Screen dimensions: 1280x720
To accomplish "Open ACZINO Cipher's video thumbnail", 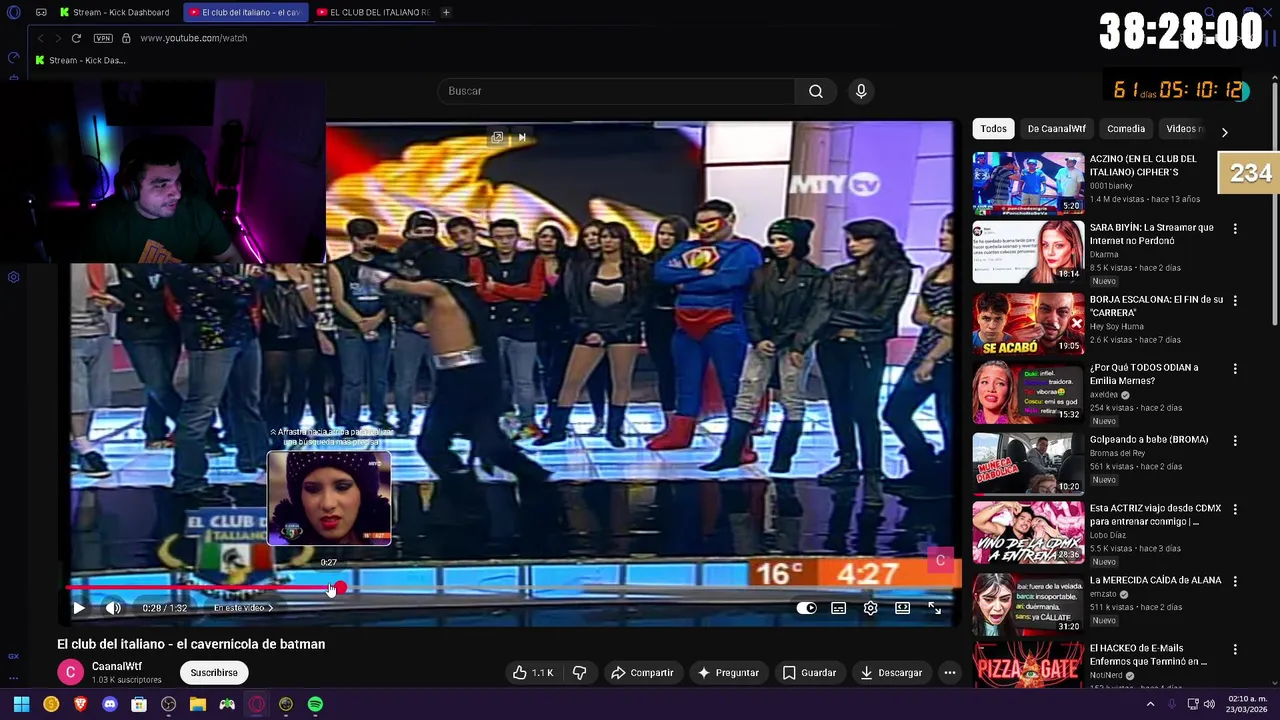I will coord(1028,183).
